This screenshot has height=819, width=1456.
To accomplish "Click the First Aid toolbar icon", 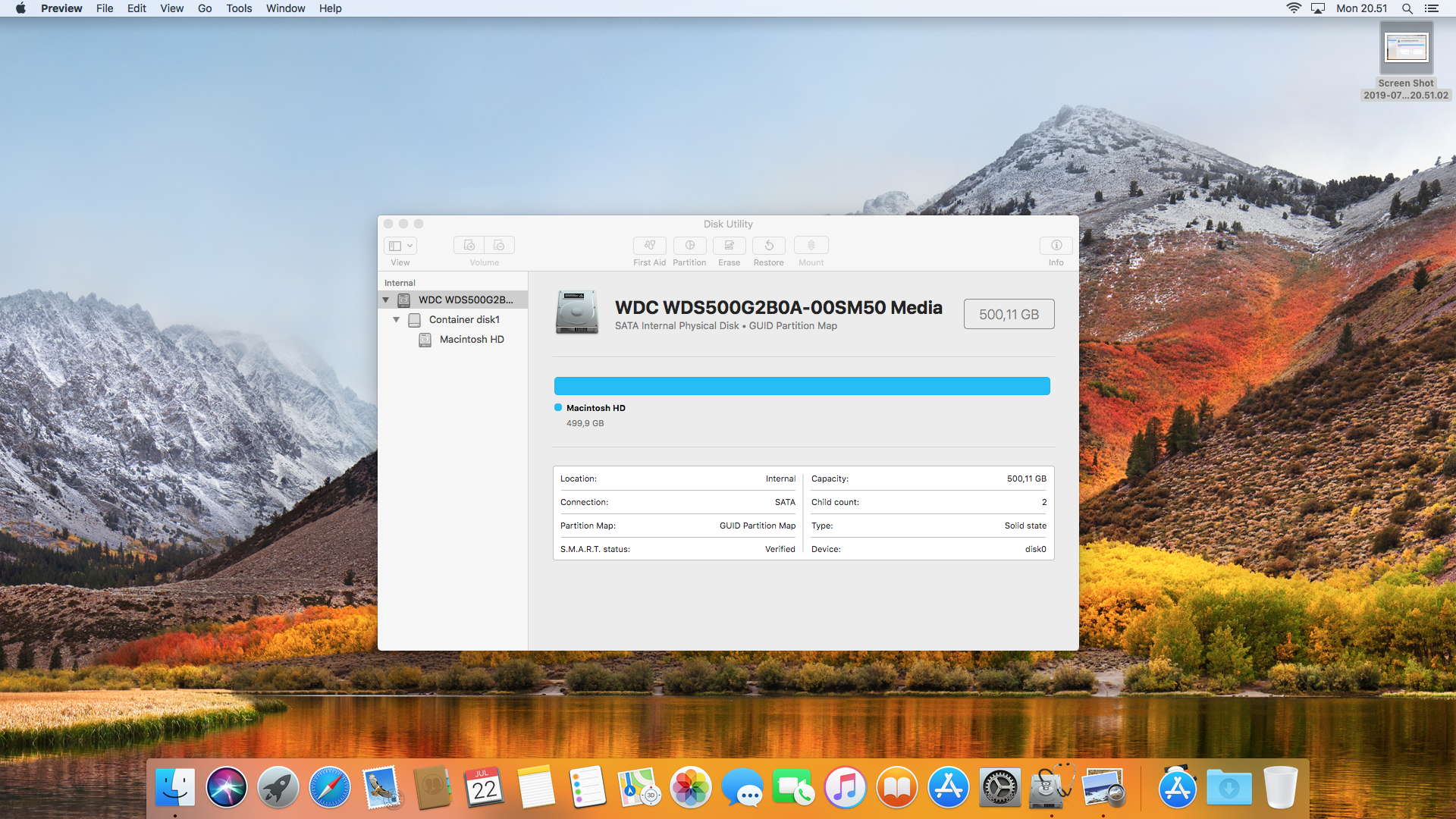I will click(649, 245).
